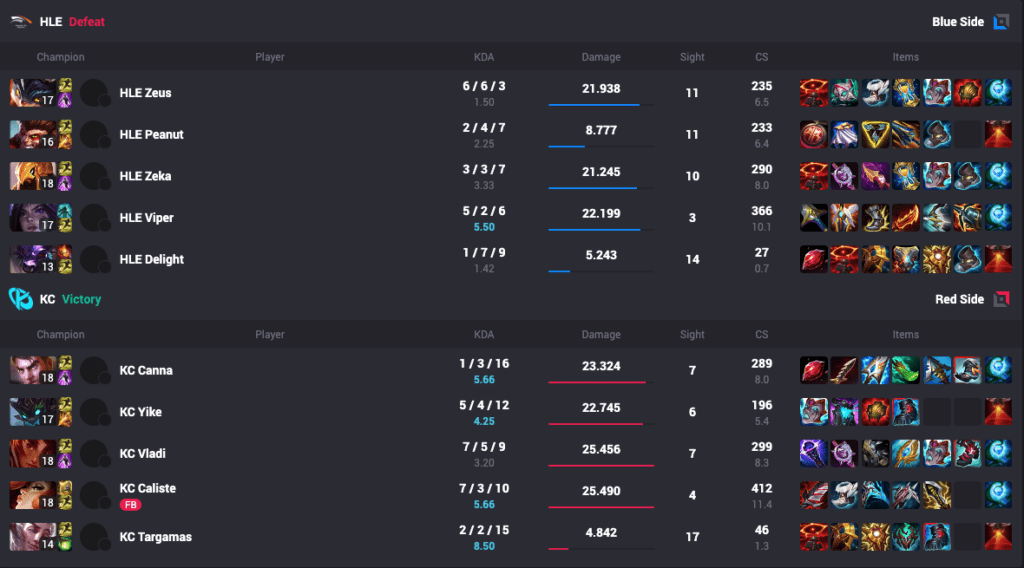
Task: Click KC Yike's champion portrait
Action: (33, 412)
